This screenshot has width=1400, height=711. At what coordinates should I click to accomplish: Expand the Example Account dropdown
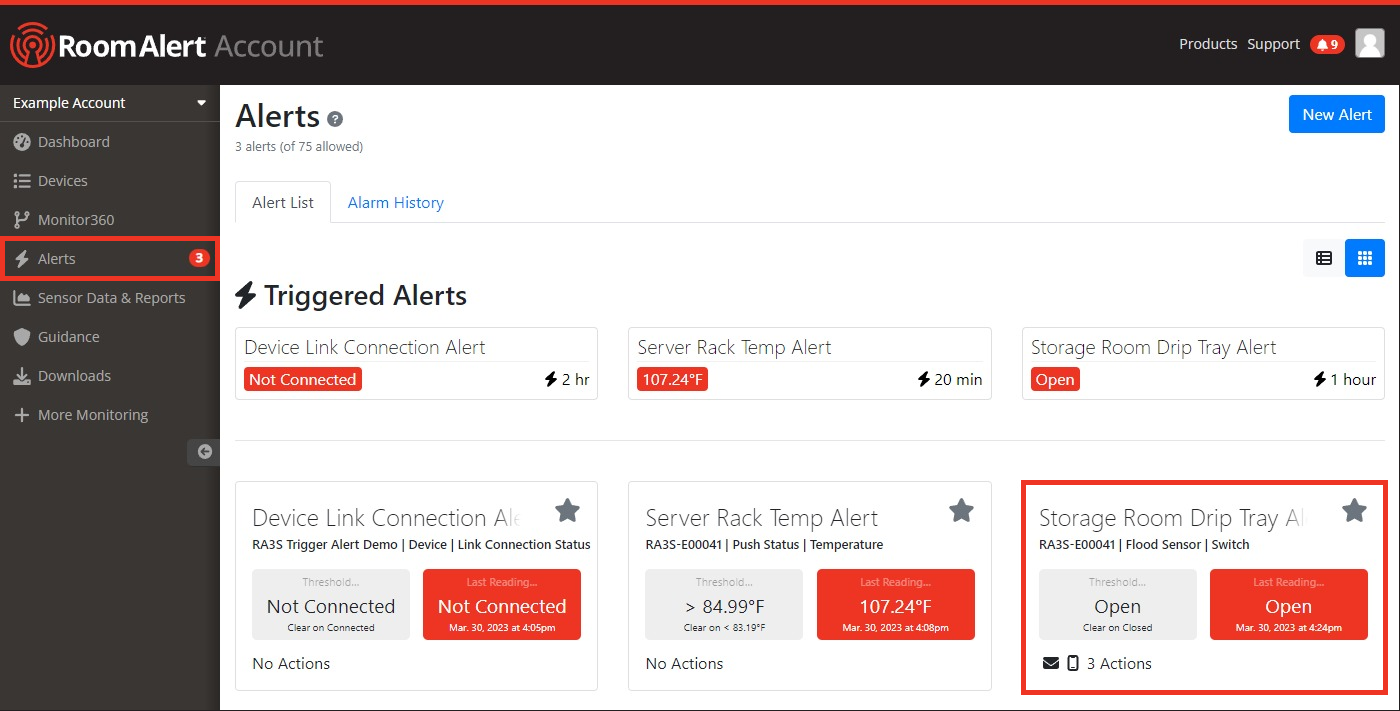click(x=109, y=103)
